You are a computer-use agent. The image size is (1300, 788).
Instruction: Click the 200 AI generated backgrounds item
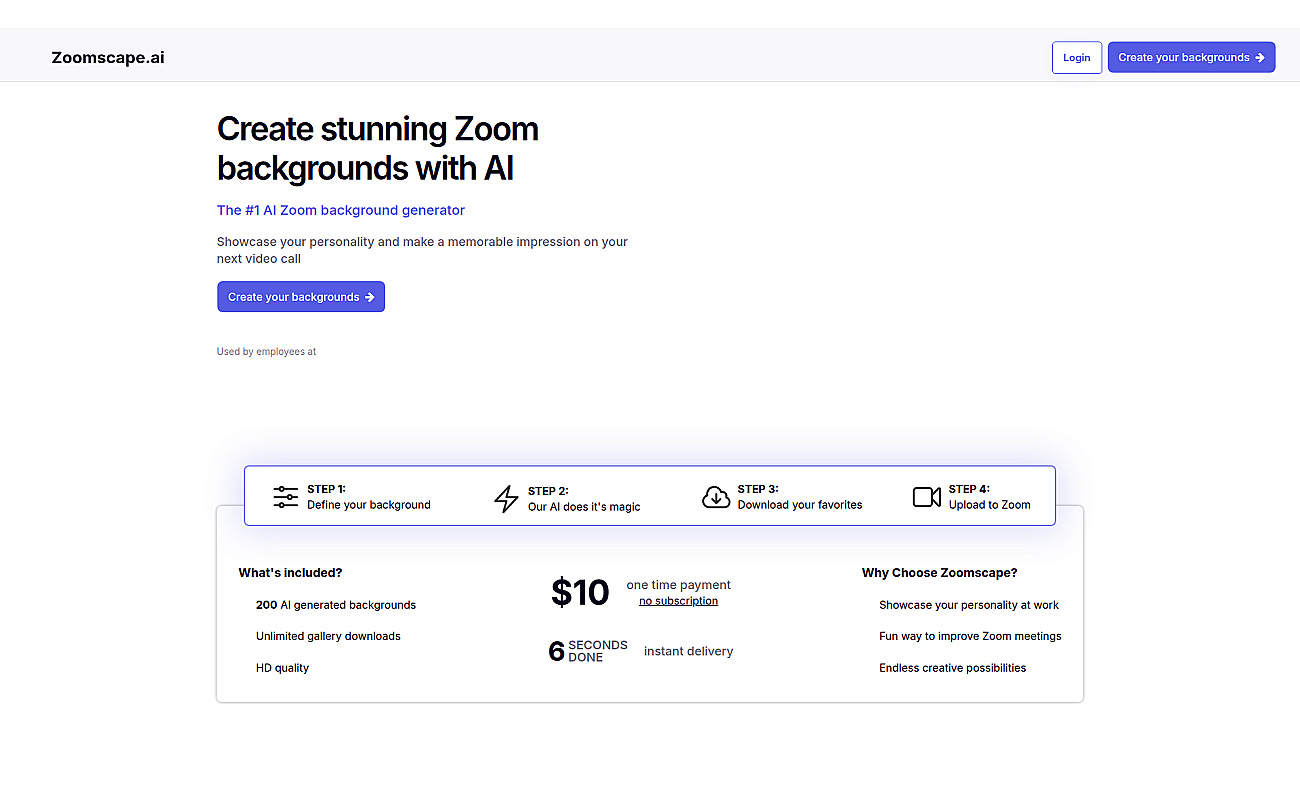pos(336,605)
